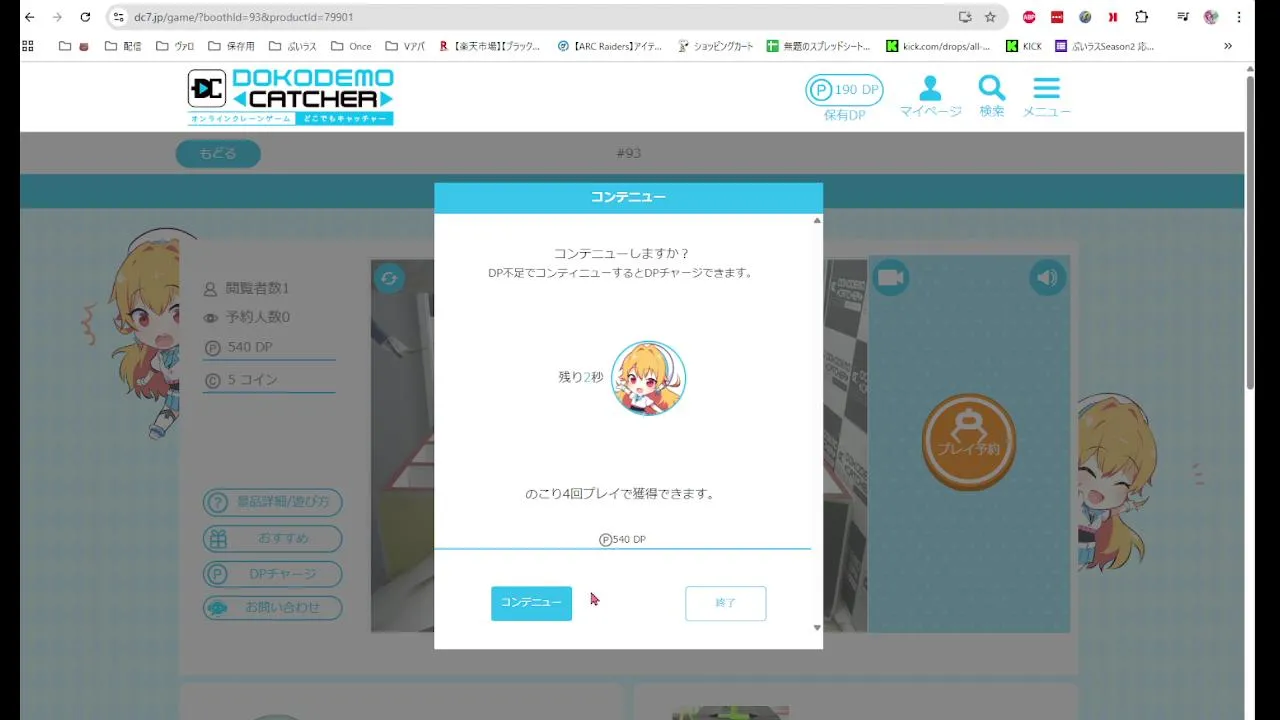Click the 終了 button in dialog
Screen dimensions: 1280x720
tap(726, 603)
